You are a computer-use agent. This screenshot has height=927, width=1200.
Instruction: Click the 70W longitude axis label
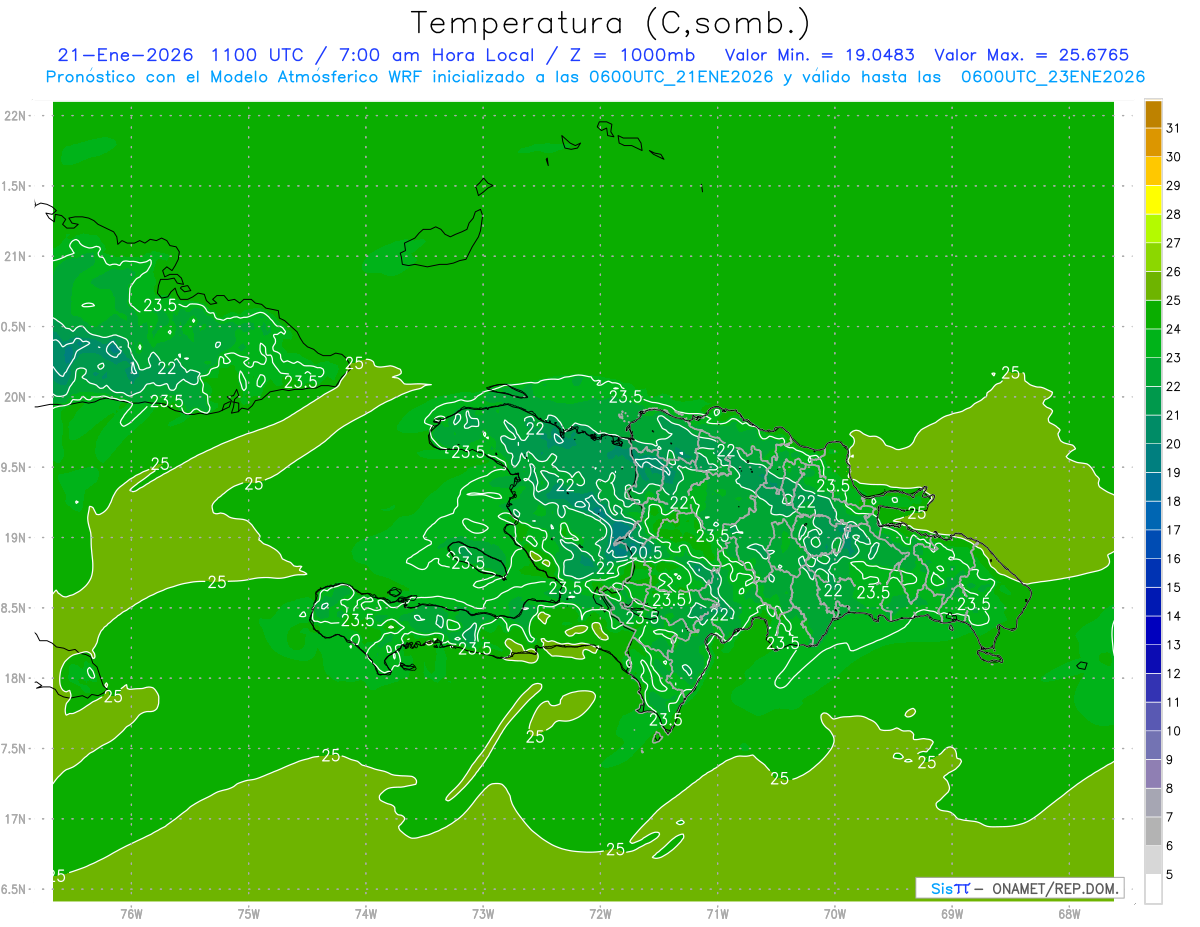pos(834,913)
